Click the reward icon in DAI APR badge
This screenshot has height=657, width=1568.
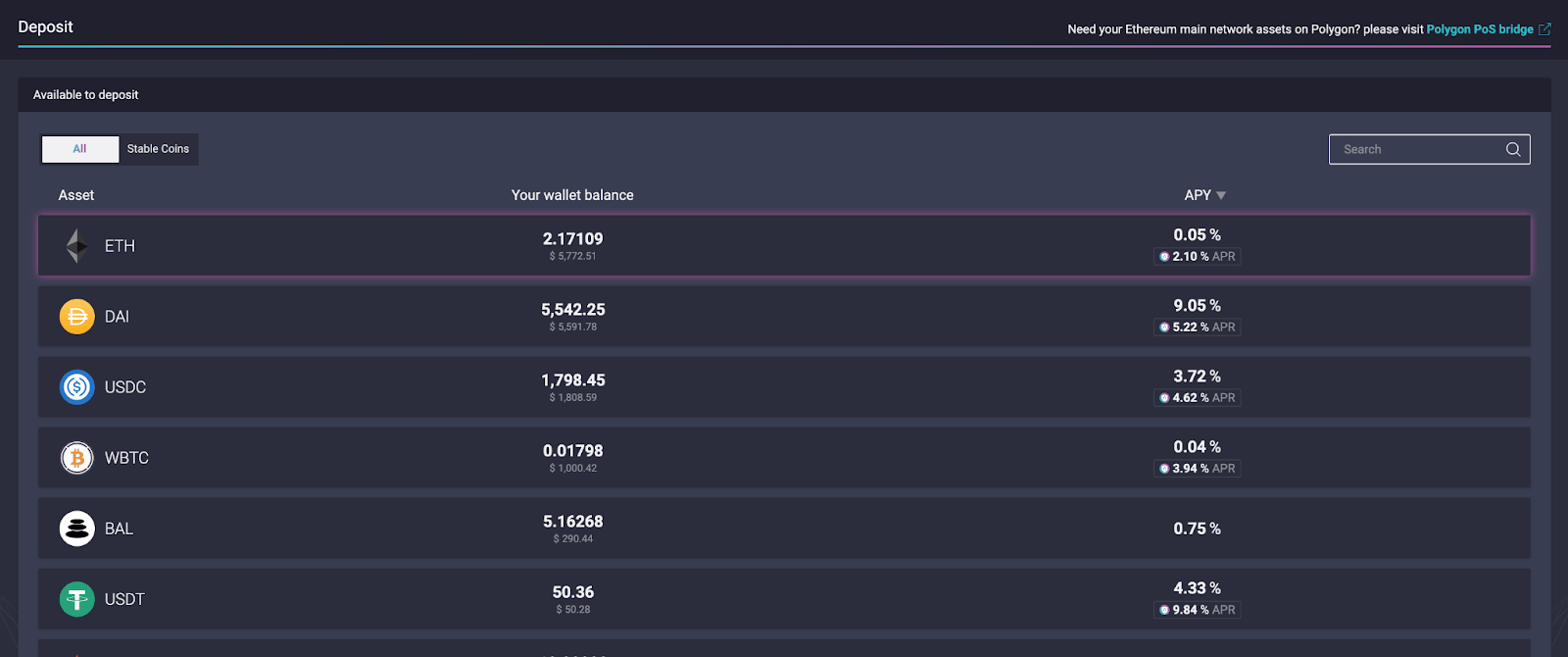tap(1164, 328)
